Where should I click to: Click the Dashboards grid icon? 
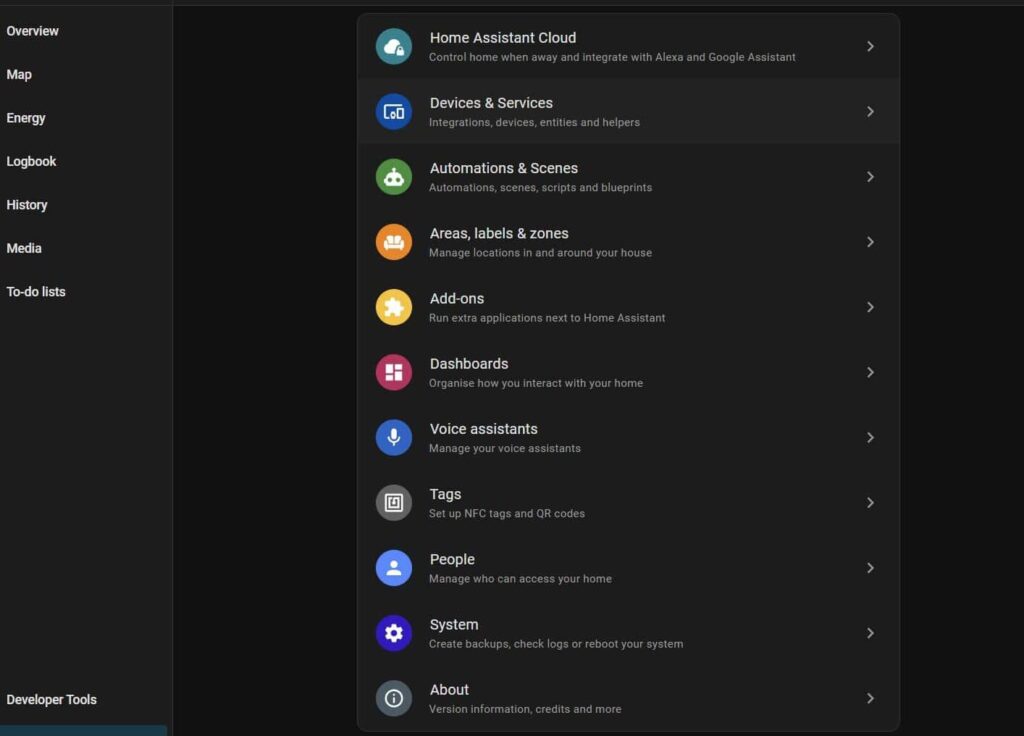click(x=394, y=372)
